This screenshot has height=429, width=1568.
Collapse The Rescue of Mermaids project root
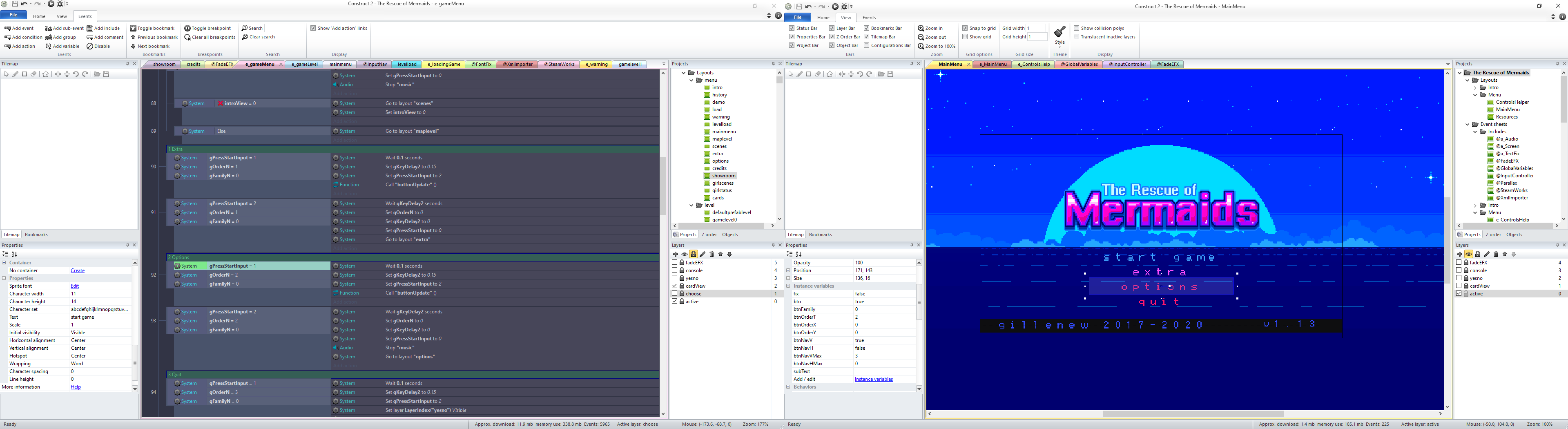pyautogui.click(x=1460, y=73)
